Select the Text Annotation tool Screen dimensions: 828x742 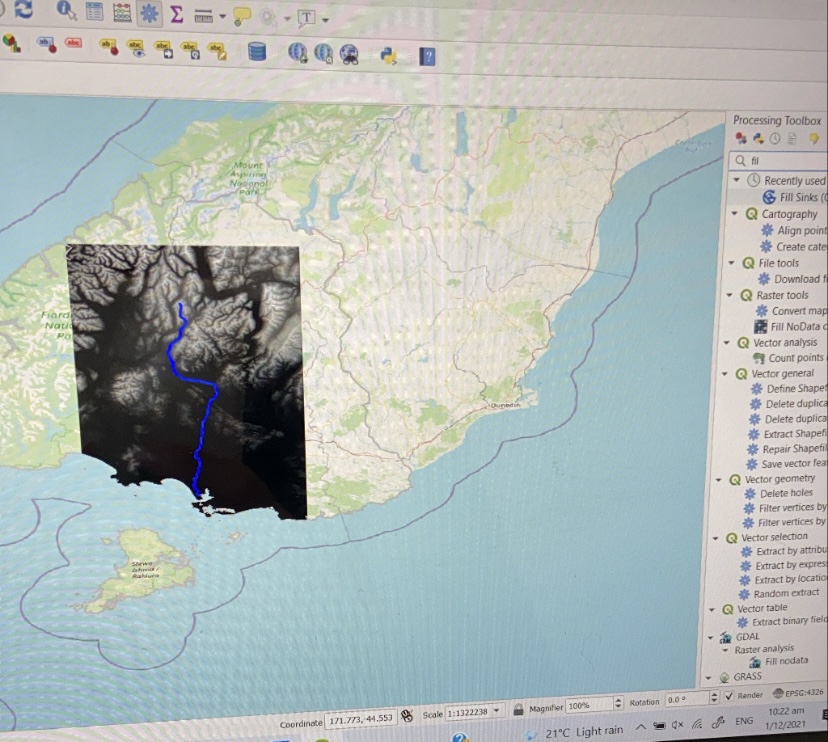[x=306, y=18]
